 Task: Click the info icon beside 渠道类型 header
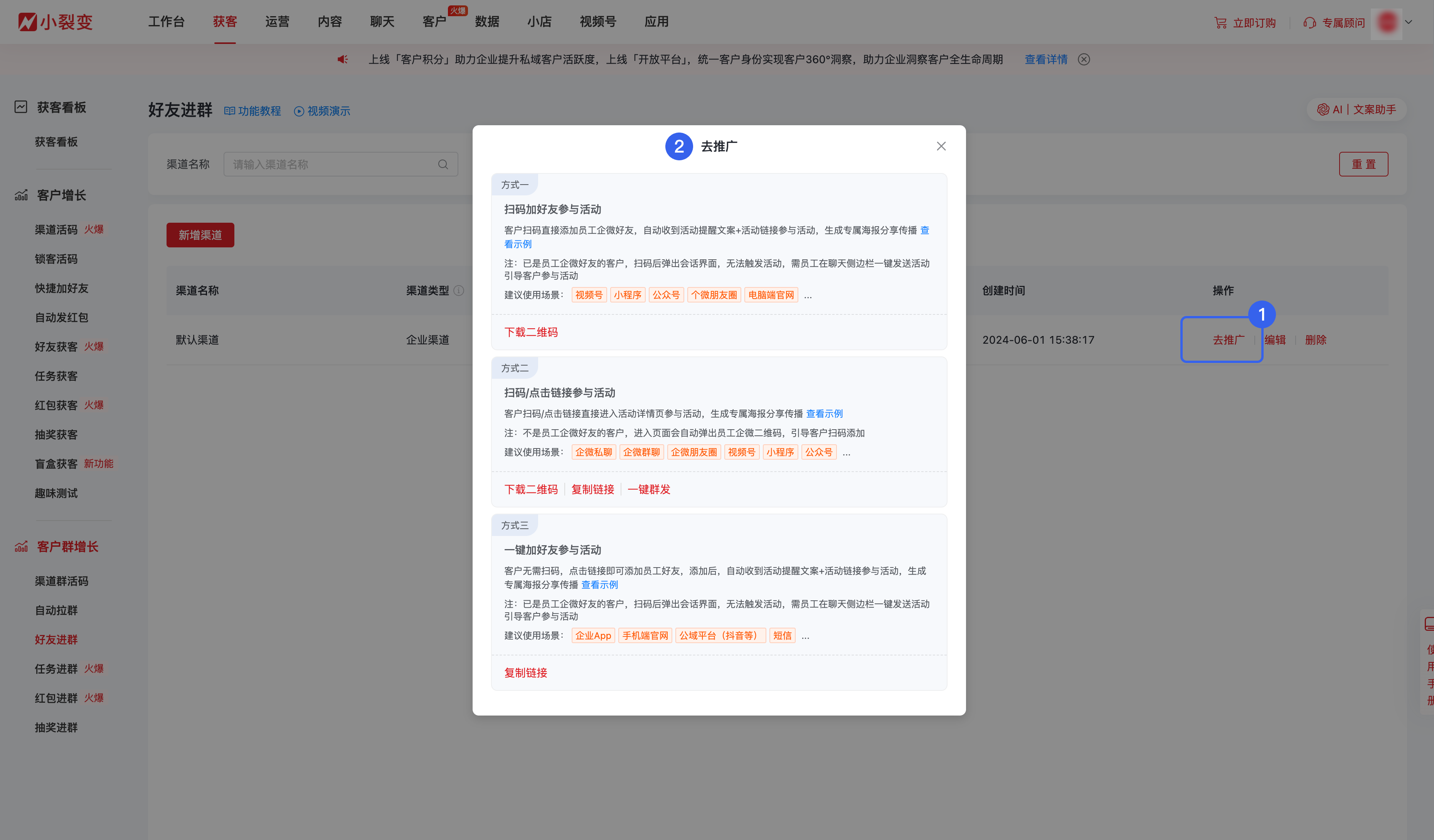(459, 290)
